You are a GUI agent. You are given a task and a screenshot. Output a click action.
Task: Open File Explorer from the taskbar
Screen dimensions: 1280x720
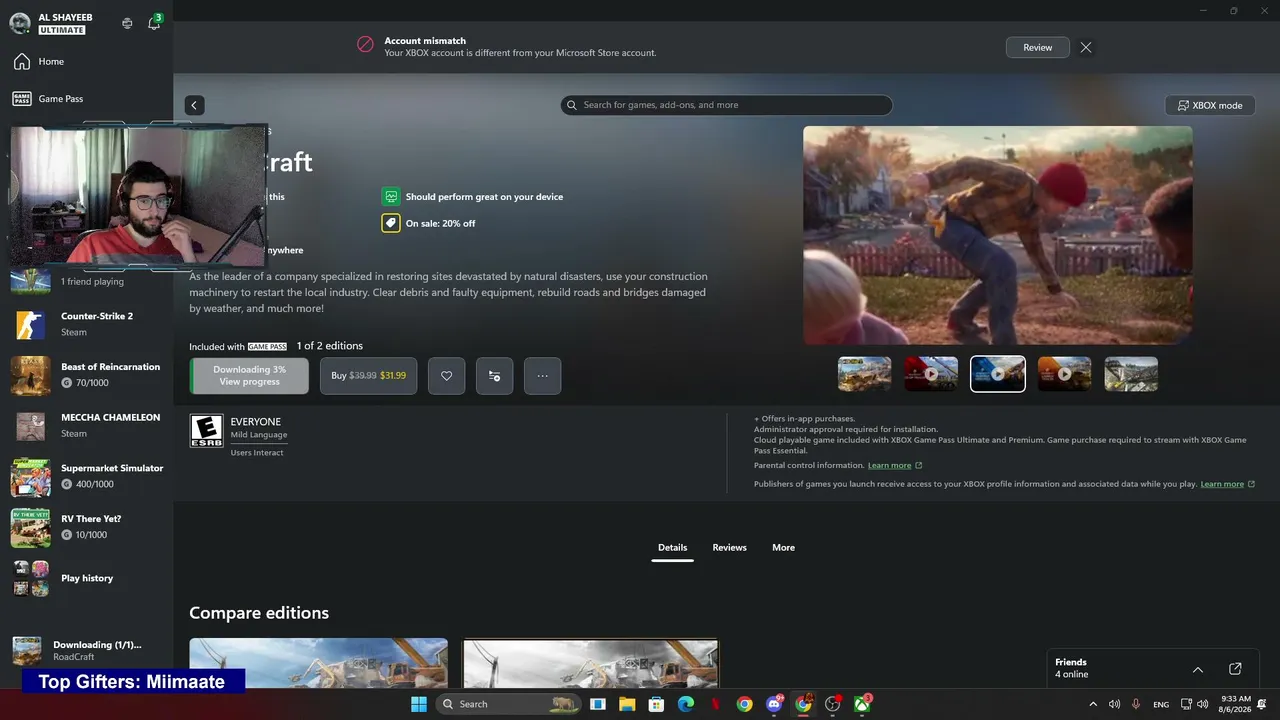tap(627, 704)
